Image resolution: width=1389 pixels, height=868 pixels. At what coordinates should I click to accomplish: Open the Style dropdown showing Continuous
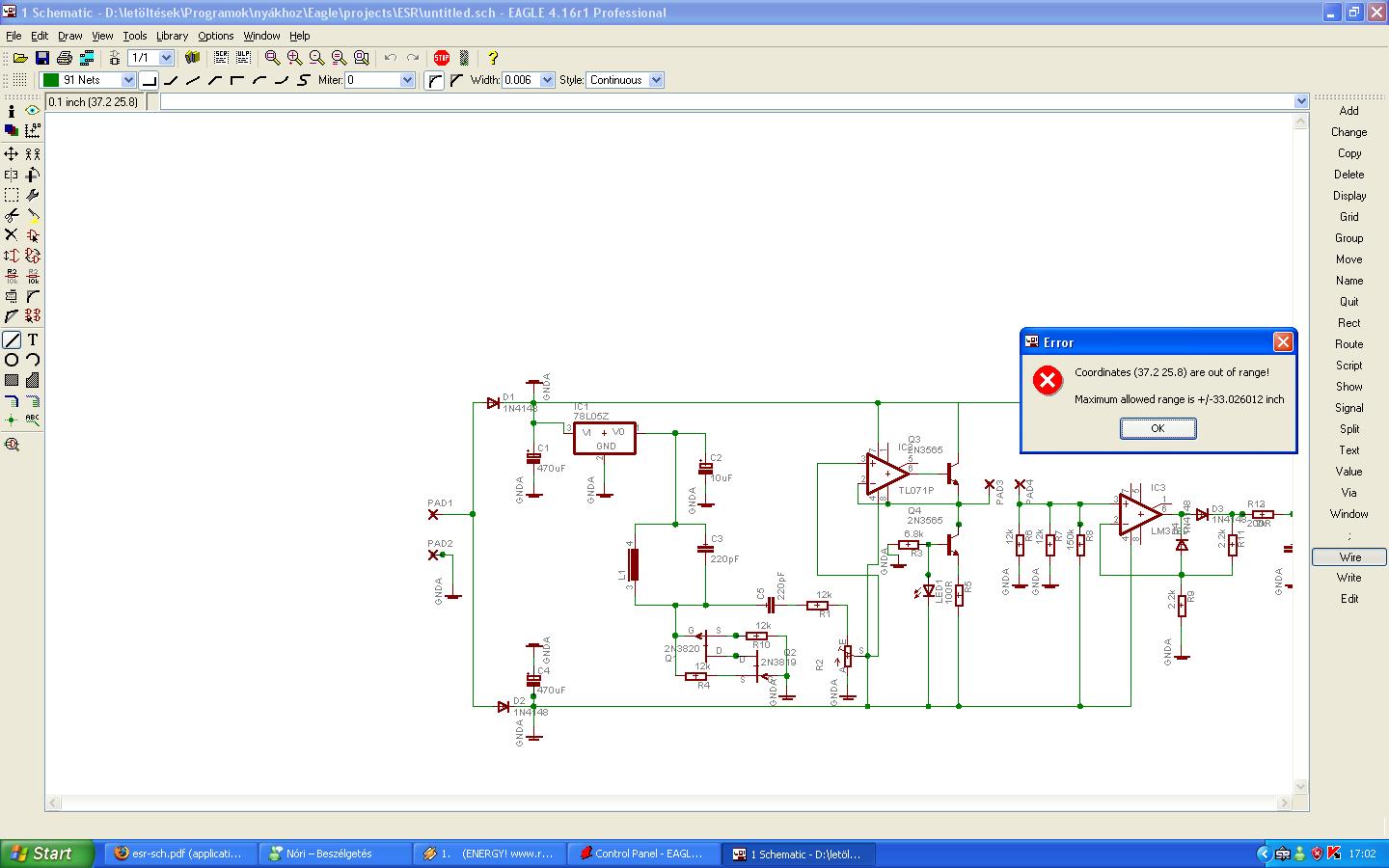656,80
